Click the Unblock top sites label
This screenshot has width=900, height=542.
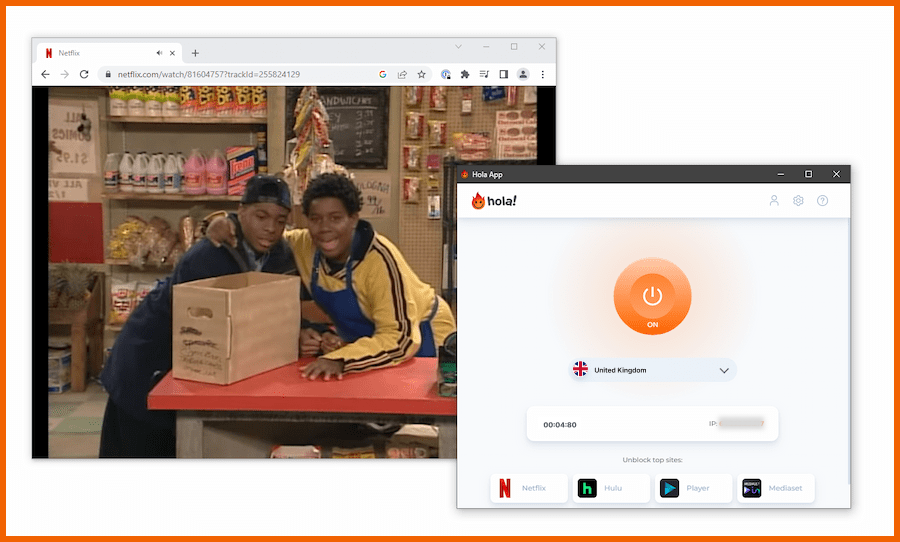point(653,460)
